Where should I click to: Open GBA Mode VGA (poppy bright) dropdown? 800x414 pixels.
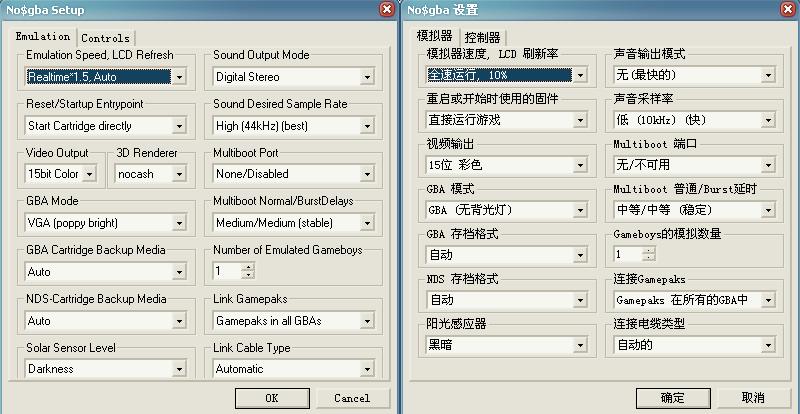point(179,223)
